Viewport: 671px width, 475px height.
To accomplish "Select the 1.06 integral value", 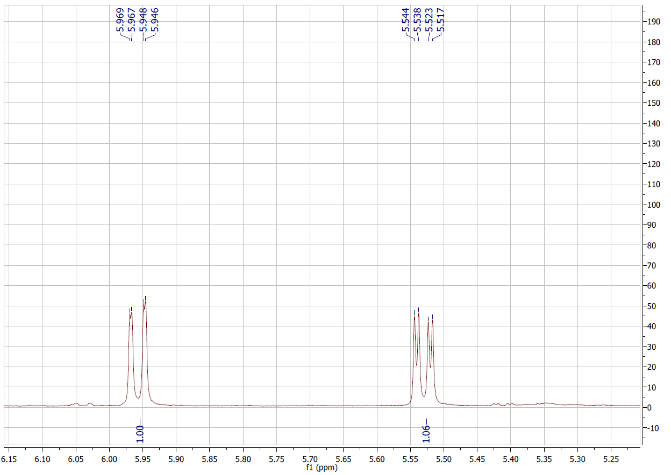I will (x=425, y=433).
